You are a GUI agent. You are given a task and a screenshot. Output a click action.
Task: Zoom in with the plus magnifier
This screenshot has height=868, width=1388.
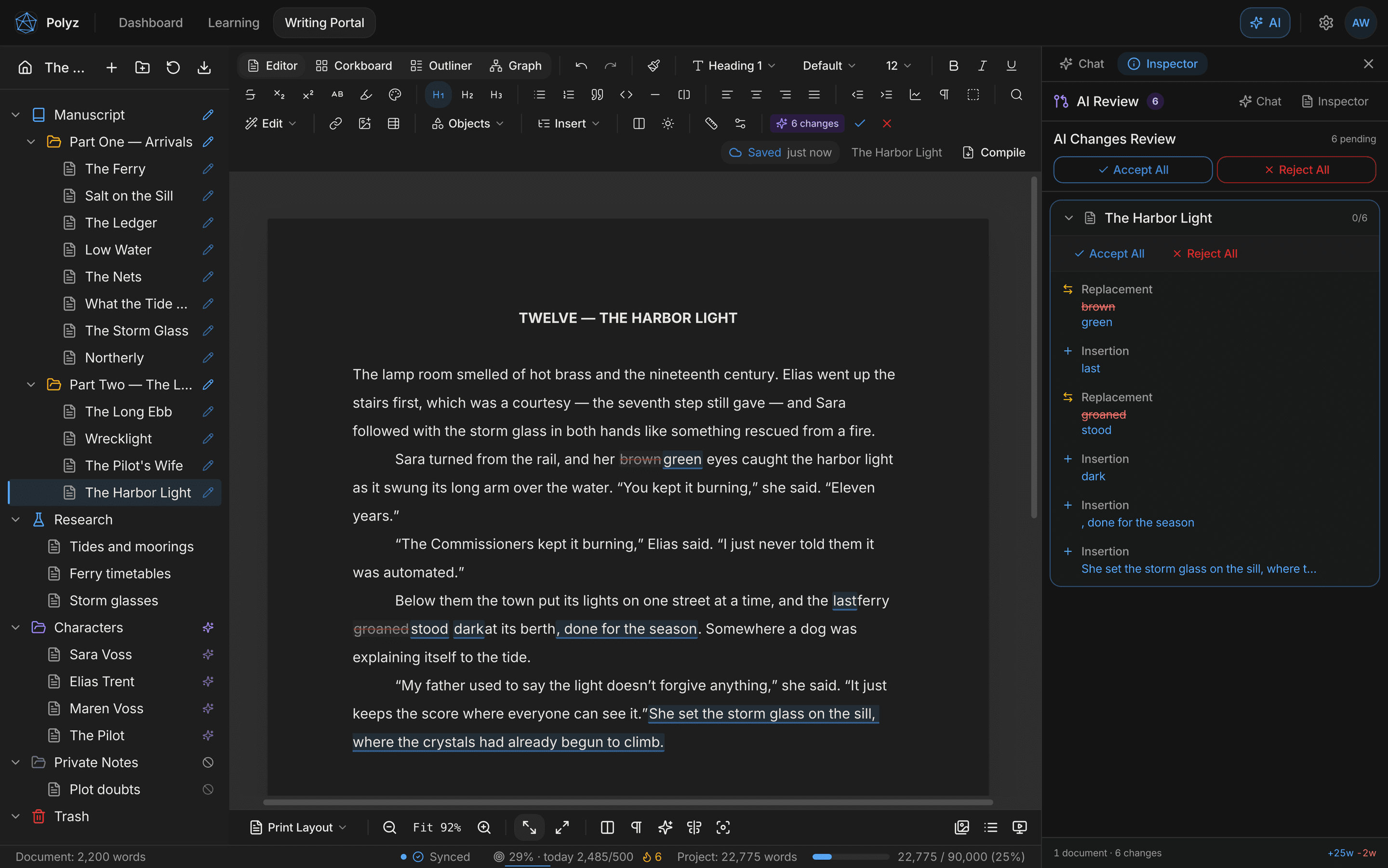tap(484, 827)
